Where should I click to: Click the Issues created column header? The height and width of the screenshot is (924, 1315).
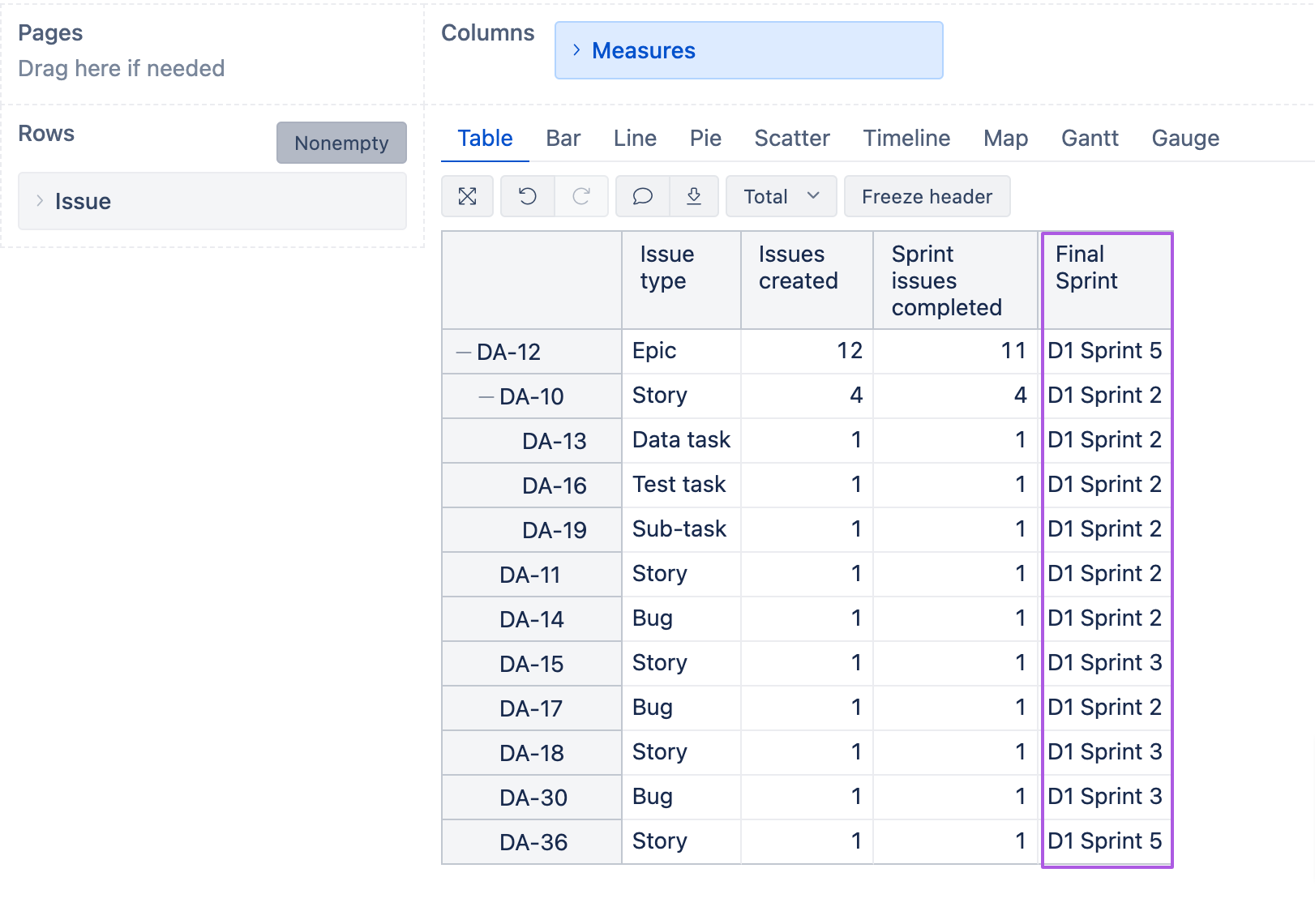pos(807,280)
